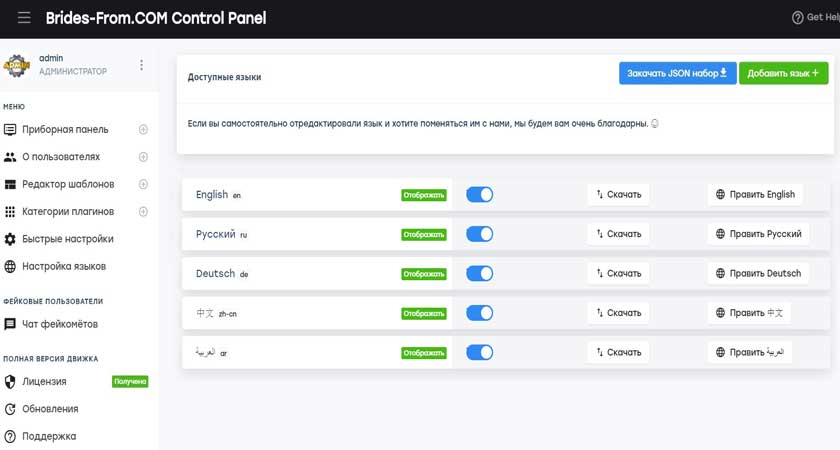Expand the Редактор шаблонов submenu
This screenshot has height=450, width=840.
click(143, 184)
